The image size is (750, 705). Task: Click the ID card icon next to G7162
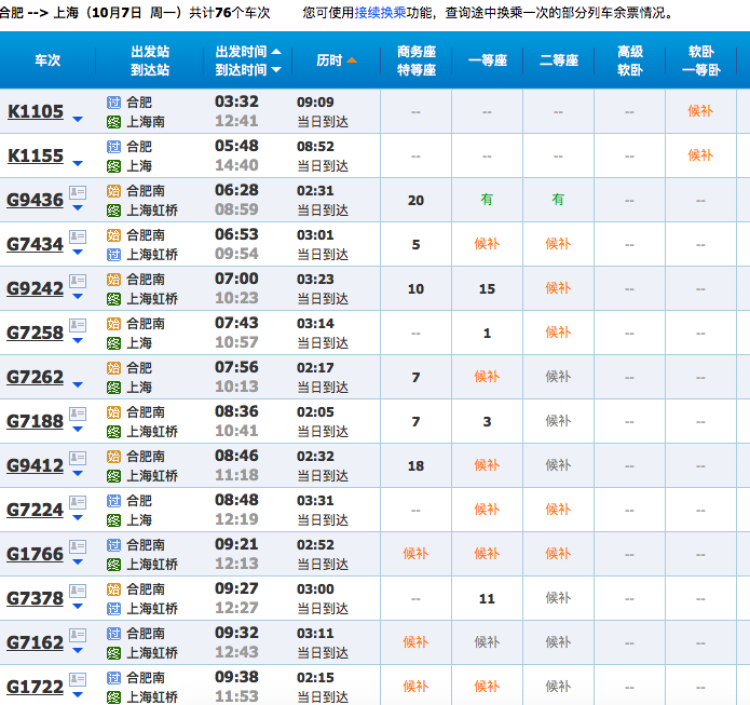click(77, 634)
